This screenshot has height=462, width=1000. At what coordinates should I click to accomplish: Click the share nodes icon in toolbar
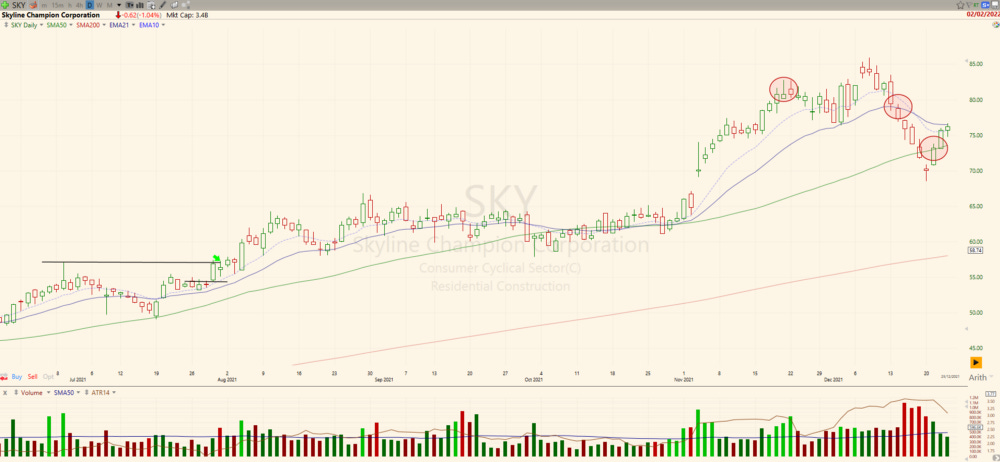[x=186, y=5]
